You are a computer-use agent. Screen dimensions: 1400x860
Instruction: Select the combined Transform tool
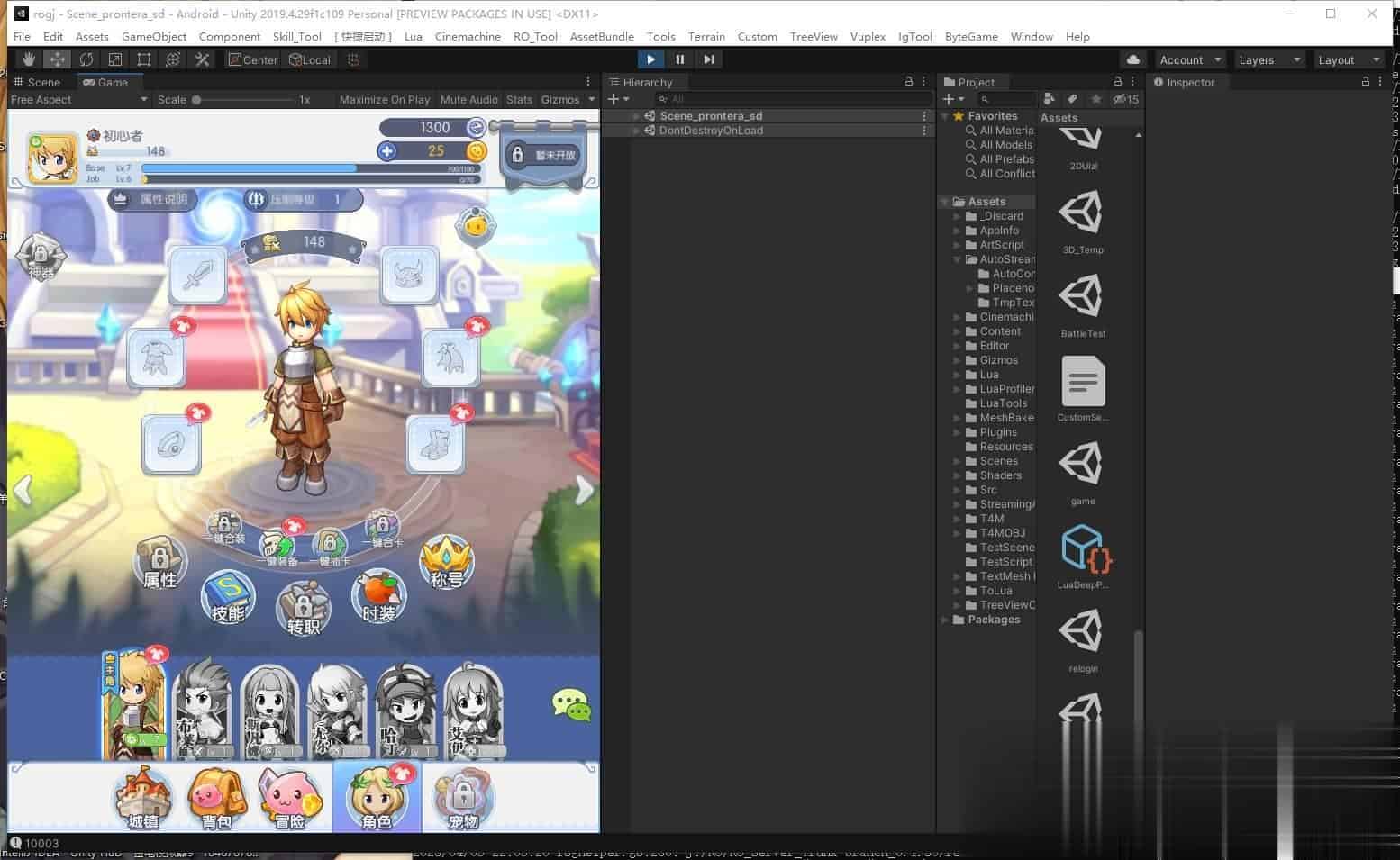pos(173,59)
